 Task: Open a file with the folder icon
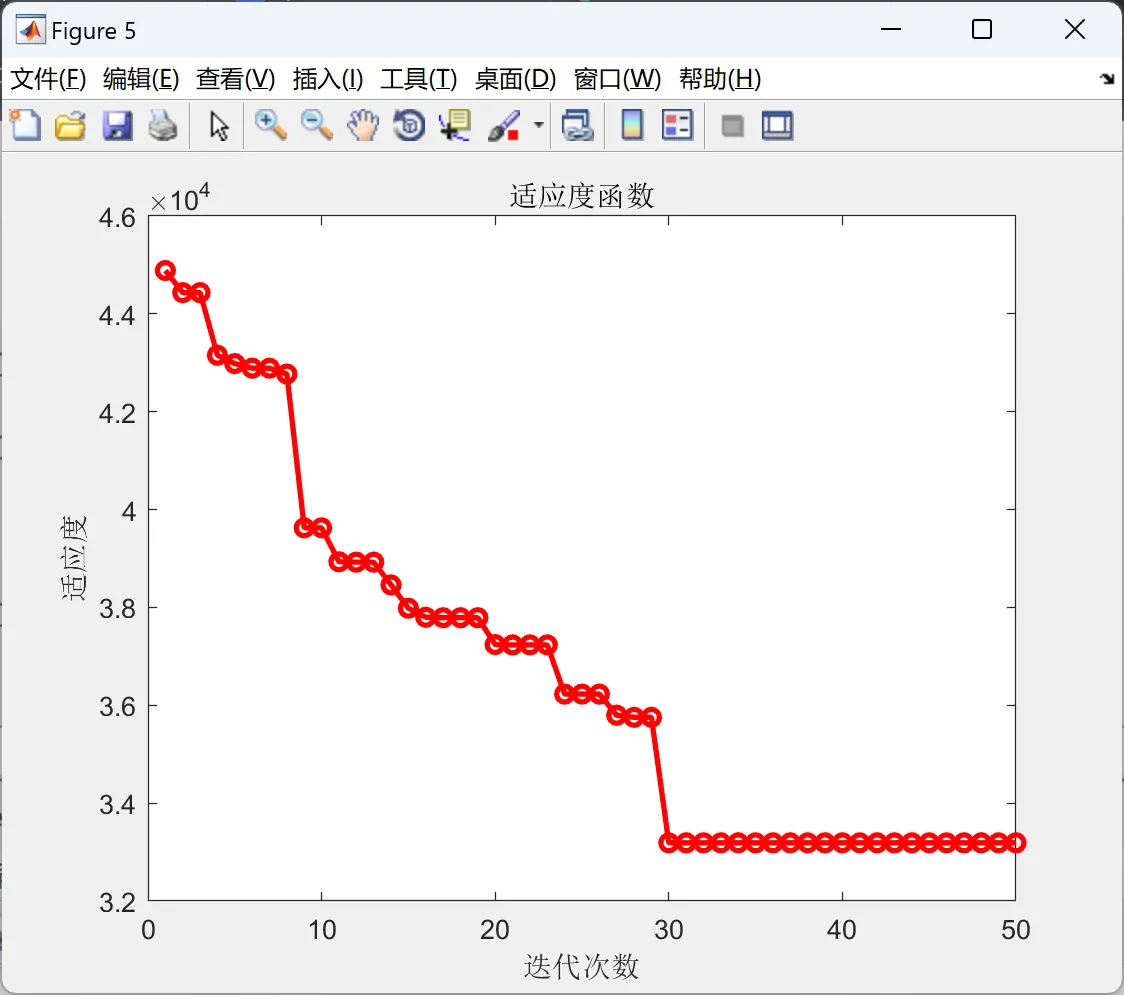(70, 125)
